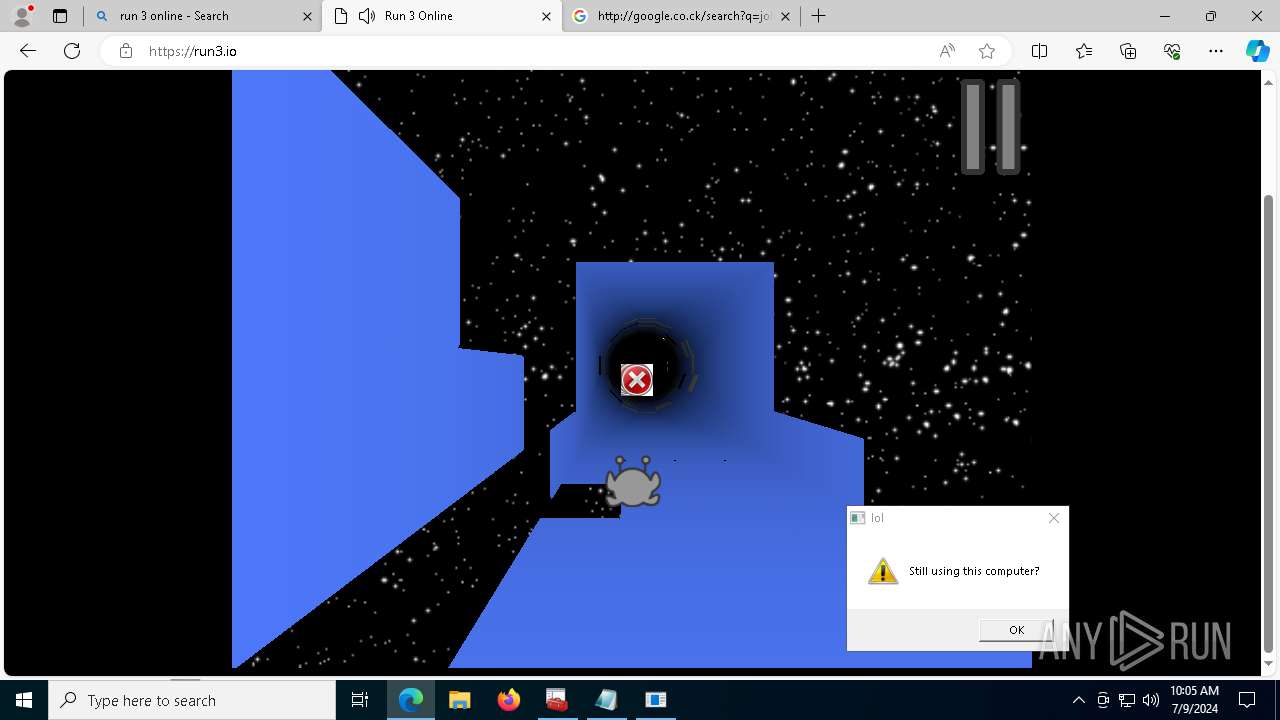Switch to the google.co.ck search tab
This screenshot has width=1280, height=720.
[682, 16]
